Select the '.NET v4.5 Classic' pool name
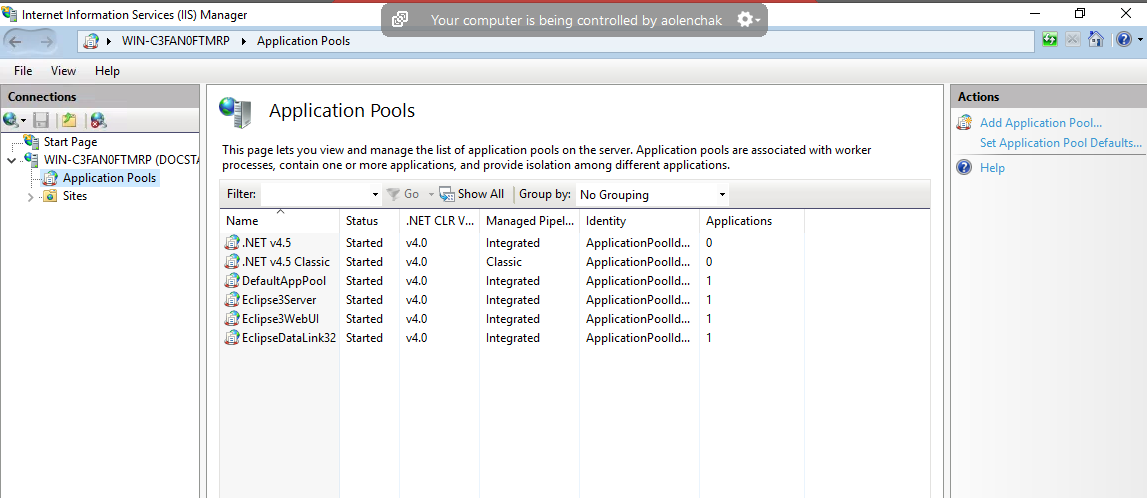 point(286,261)
